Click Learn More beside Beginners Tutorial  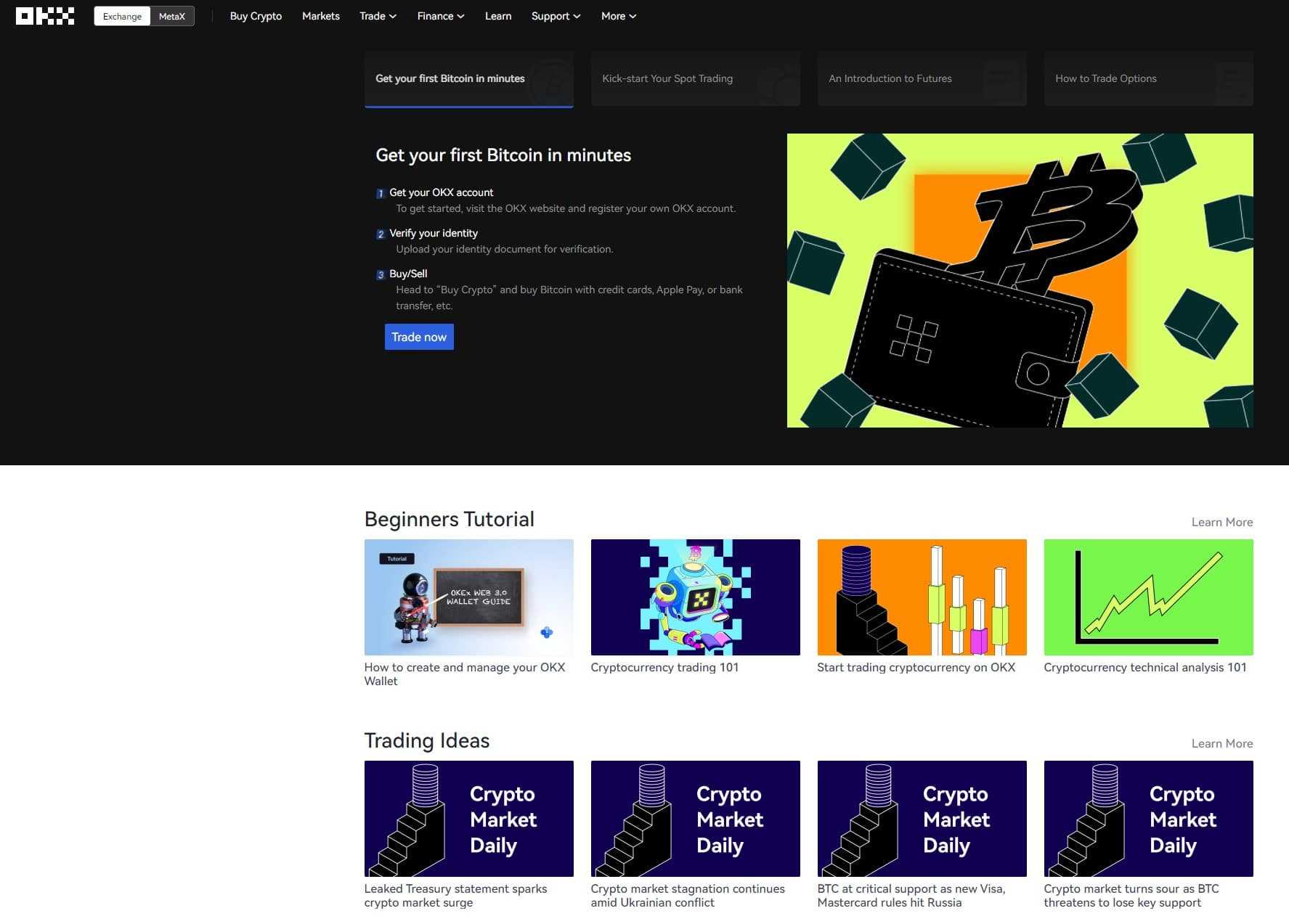(x=1221, y=522)
